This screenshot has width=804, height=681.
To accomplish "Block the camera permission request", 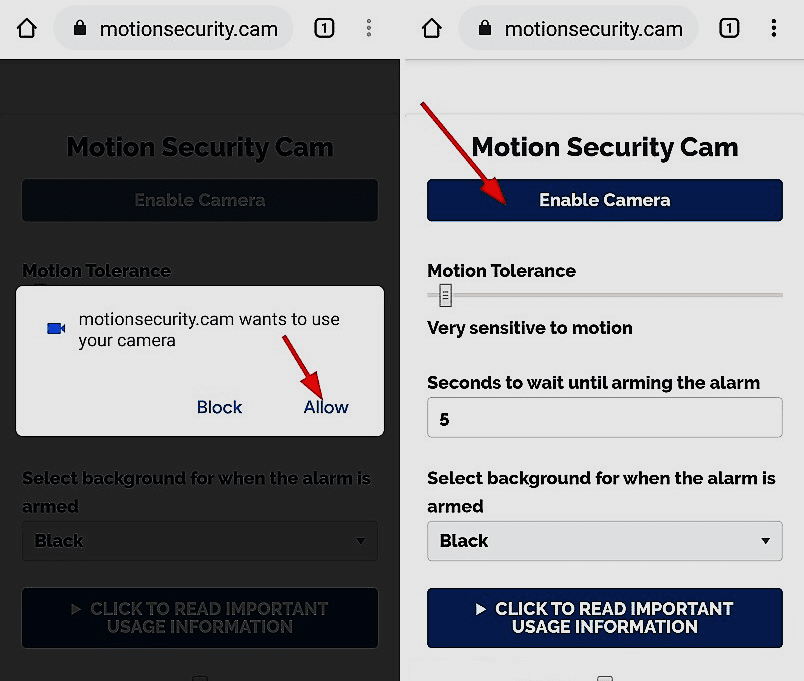I will click(219, 407).
